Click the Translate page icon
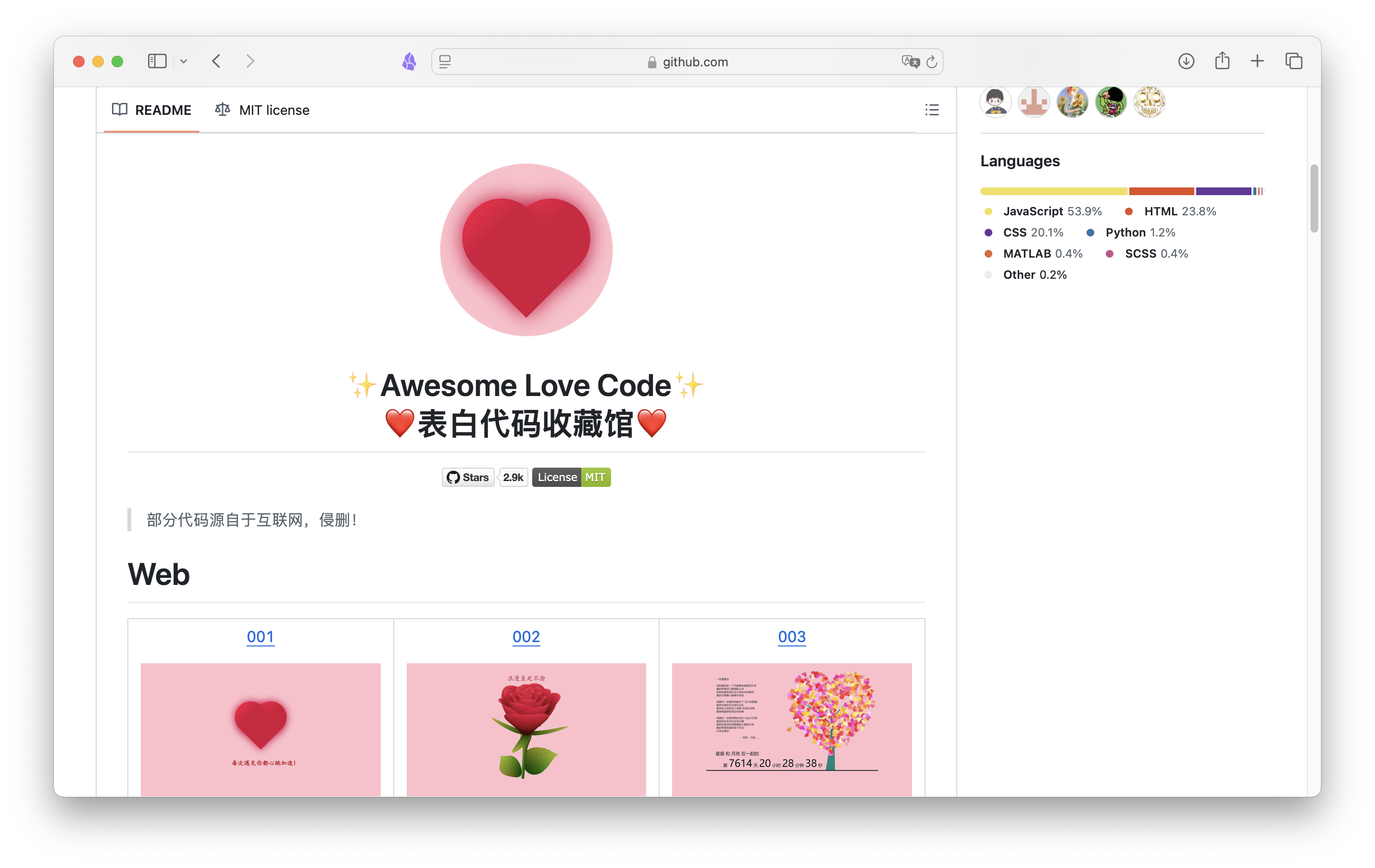 pos(910,61)
